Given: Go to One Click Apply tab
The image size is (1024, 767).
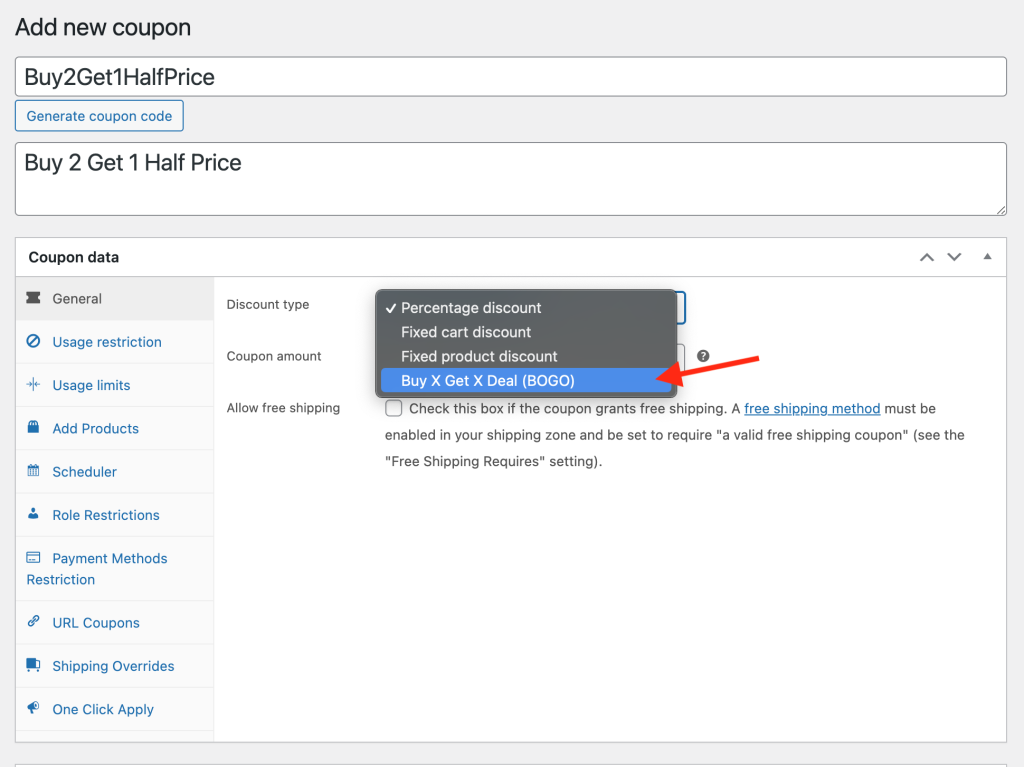Looking at the screenshot, I should pyautogui.click(x=115, y=709).
